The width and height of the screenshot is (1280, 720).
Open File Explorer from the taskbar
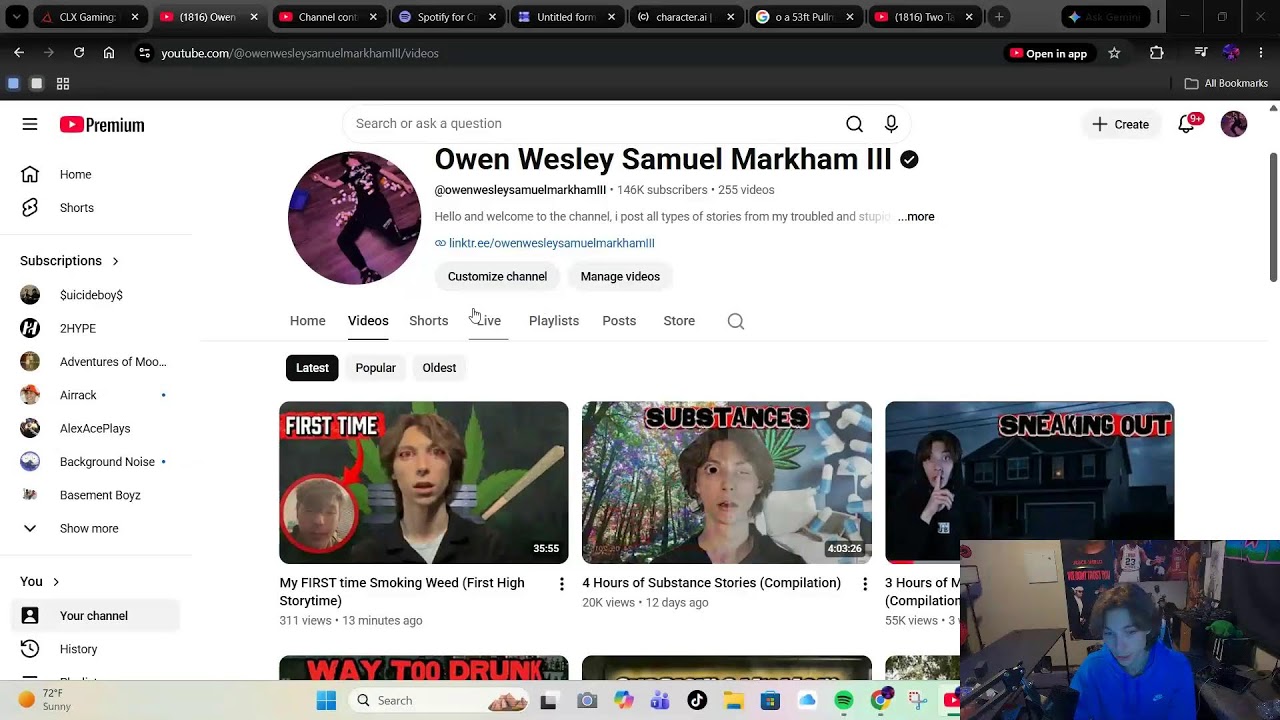[x=733, y=701]
